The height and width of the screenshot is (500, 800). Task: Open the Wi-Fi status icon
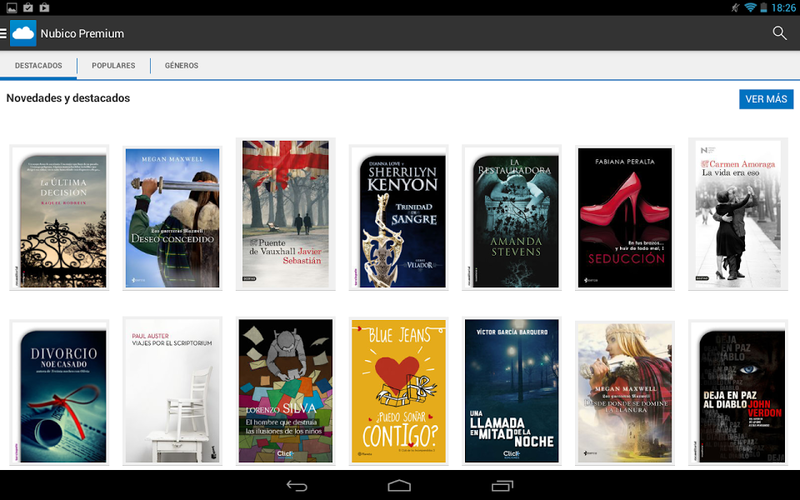point(750,8)
